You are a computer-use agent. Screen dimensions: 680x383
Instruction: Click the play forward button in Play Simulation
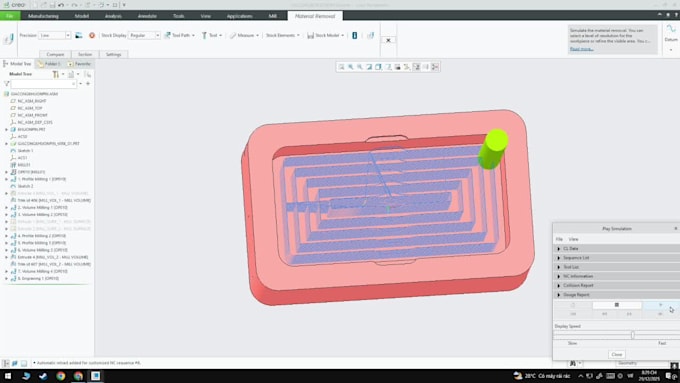pos(660,305)
